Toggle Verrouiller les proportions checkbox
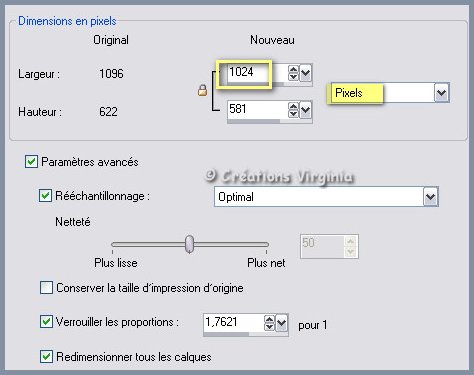The image size is (474, 375). 46,322
